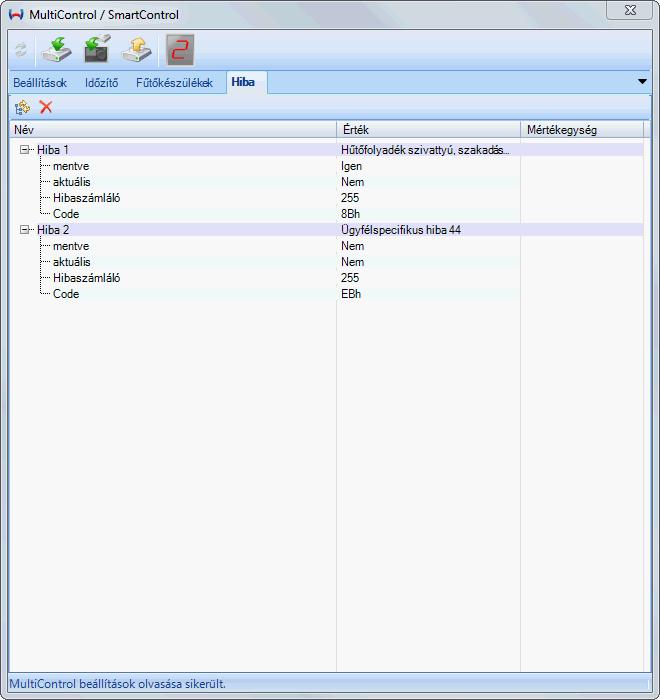Select aktuális row under Hiba 2
This screenshot has height=700, width=660.
(326, 262)
